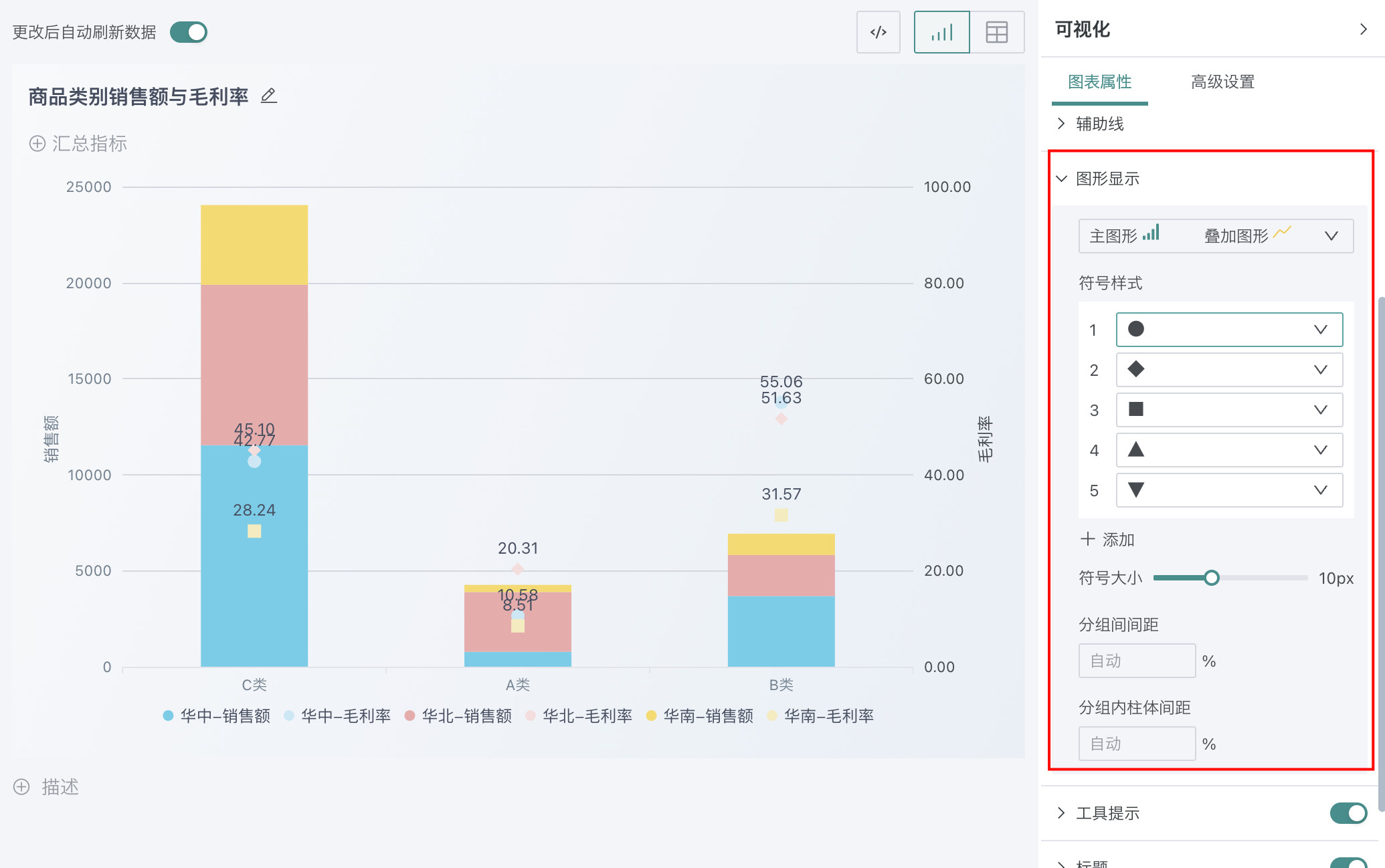Click the 华中-销售额 legend marker
This screenshot has width=1385, height=868.
pyautogui.click(x=169, y=716)
